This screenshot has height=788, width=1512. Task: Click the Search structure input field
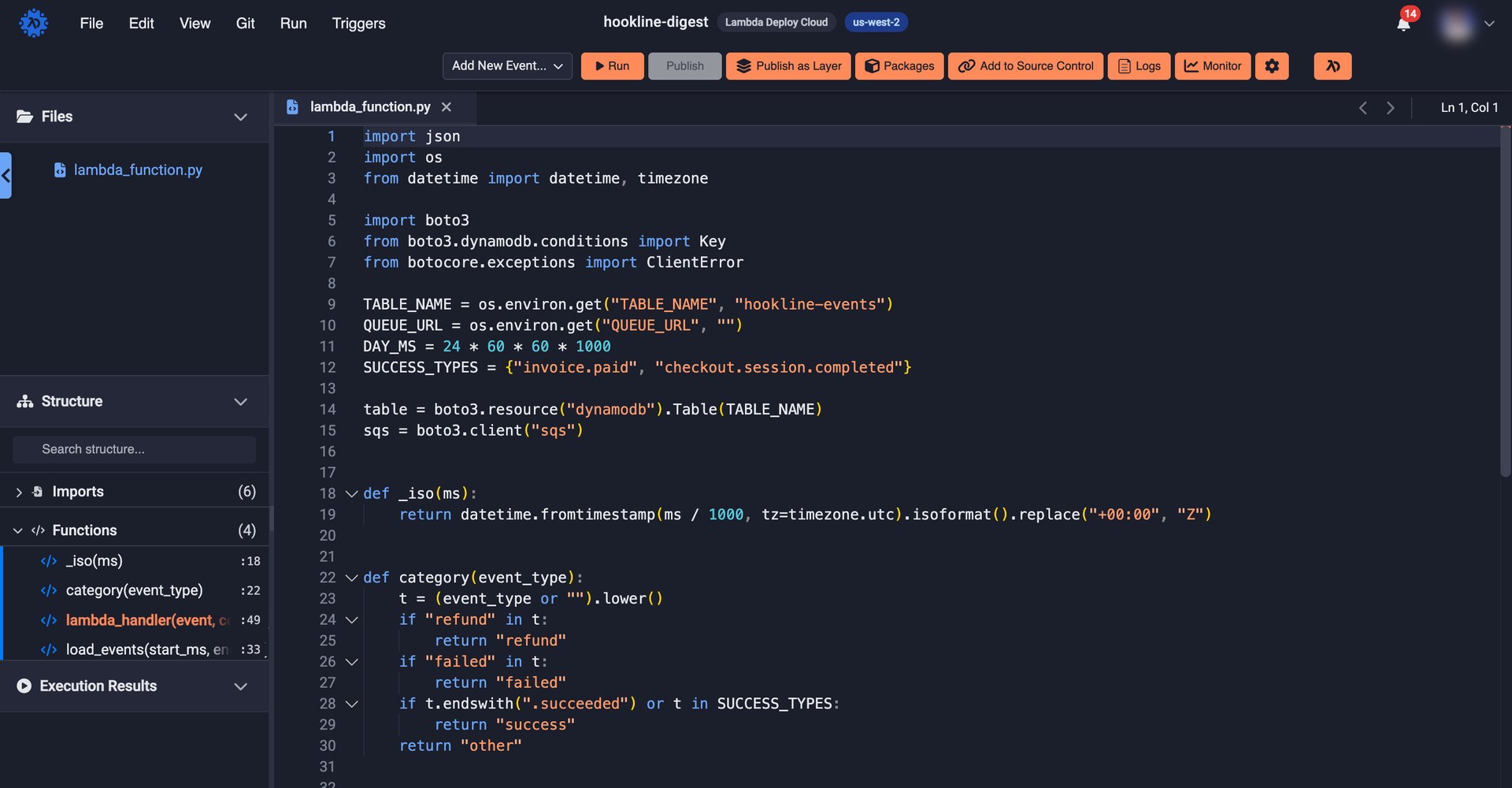click(134, 449)
